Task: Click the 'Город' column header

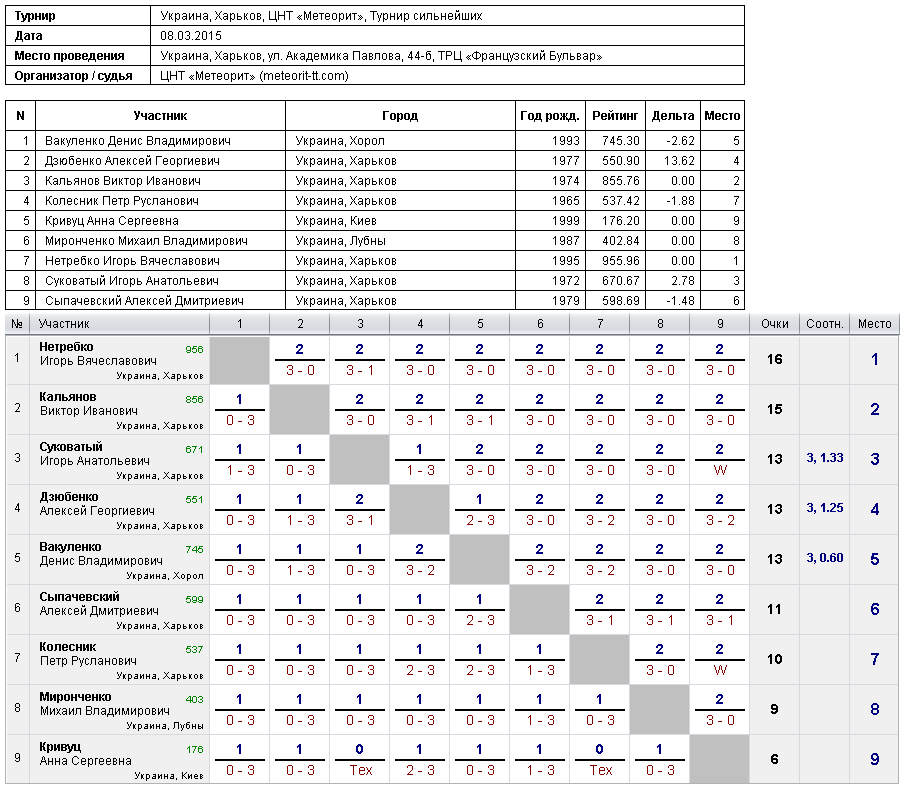Action: click(400, 116)
